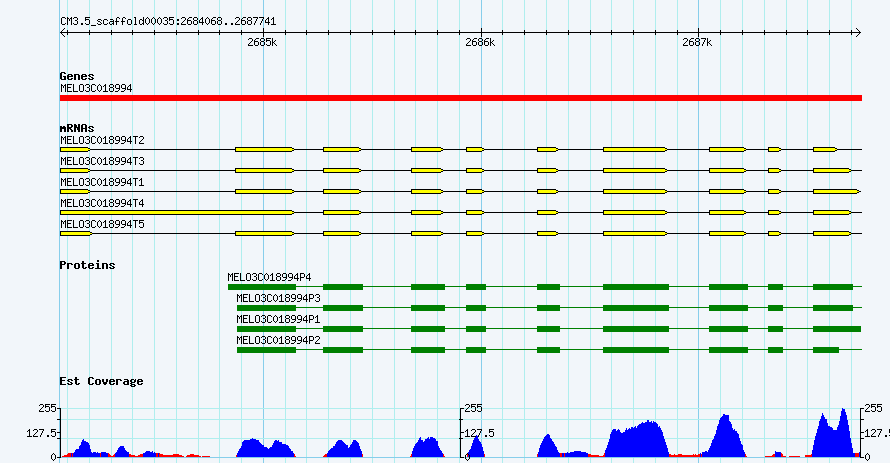
Task: Select the MELO3C018994T4 mRNA label
Action: 102,203
